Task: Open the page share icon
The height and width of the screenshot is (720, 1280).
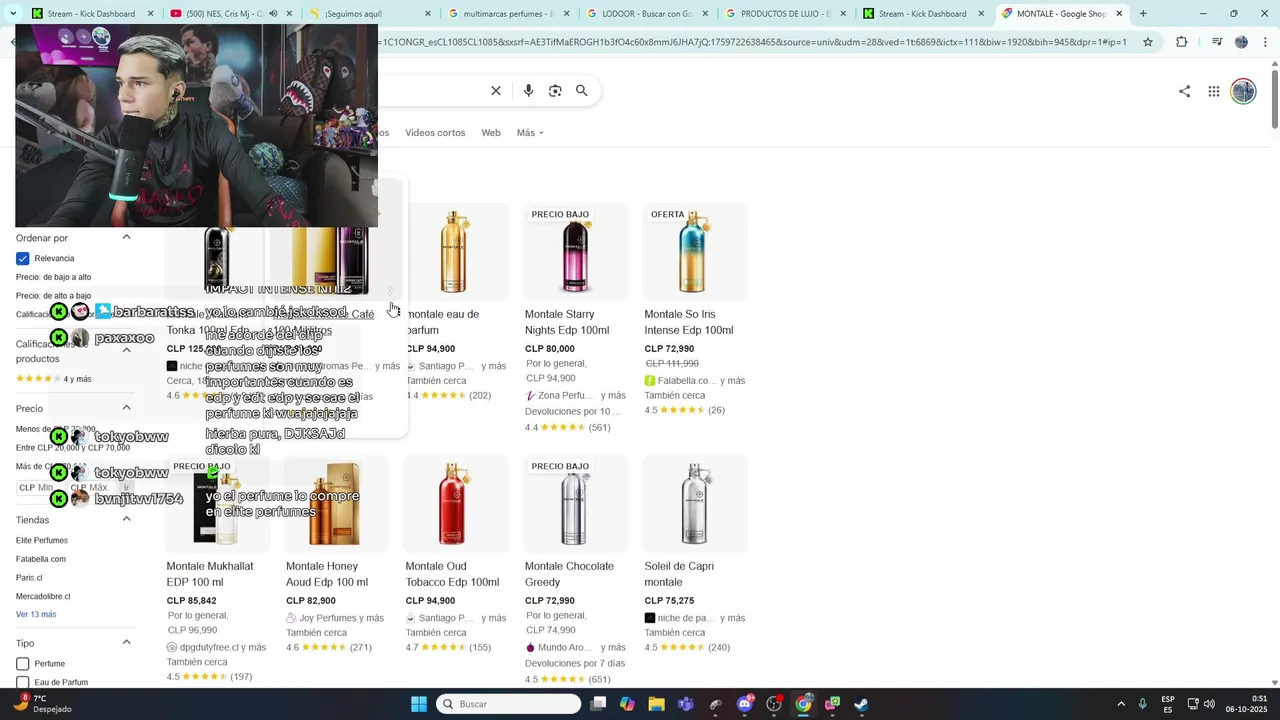Action: point(1184,91)
